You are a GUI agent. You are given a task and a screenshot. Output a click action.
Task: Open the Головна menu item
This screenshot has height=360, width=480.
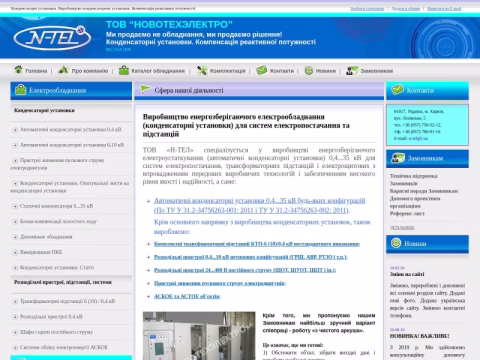(36, 71)
